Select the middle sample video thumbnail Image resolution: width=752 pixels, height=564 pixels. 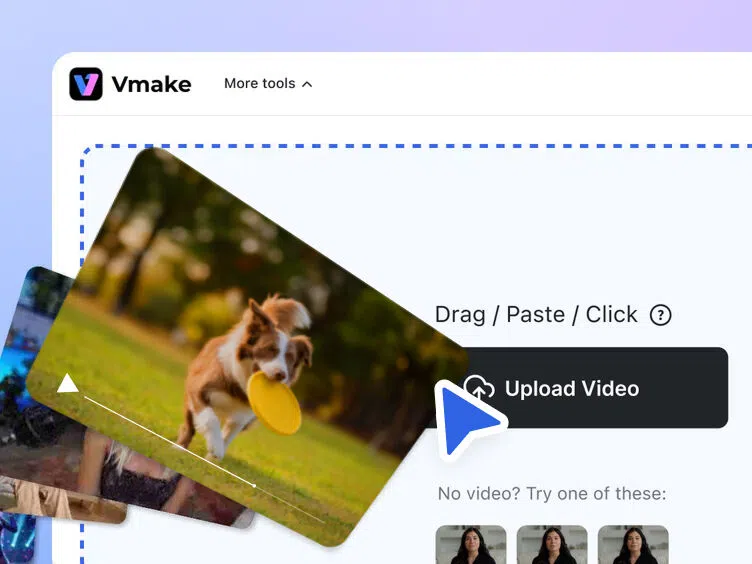[x=552, y=544]
